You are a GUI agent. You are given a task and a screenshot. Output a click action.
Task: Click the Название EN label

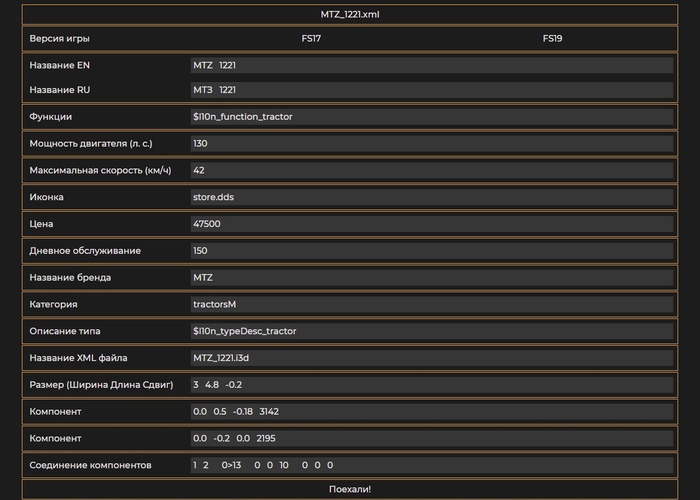59,65
